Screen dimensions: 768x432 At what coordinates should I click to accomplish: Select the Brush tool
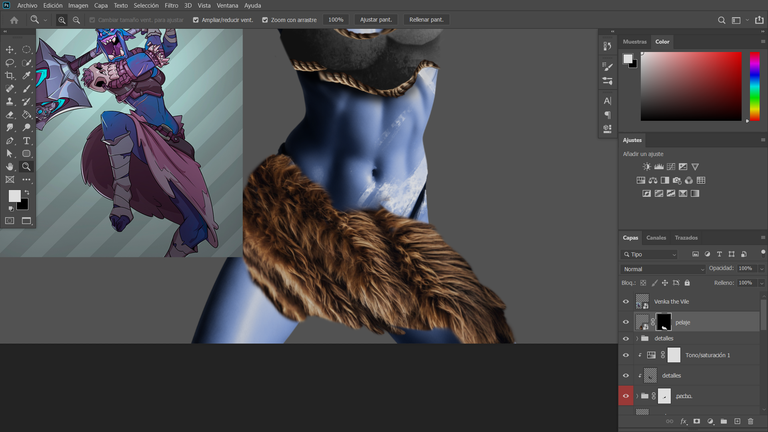pos(26,89)
